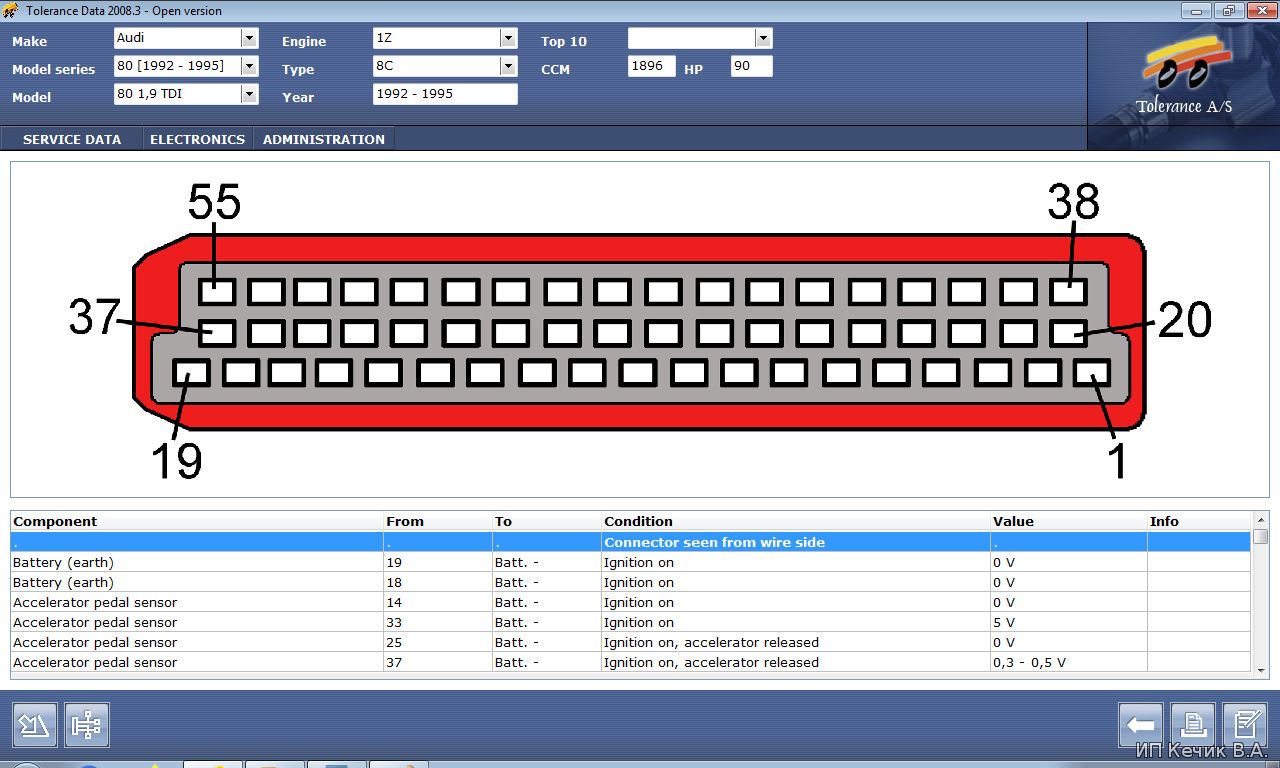This screenshot has width=1280, height=768.
Task: Go back using the left arrow button
Action: click(1141, 725)
